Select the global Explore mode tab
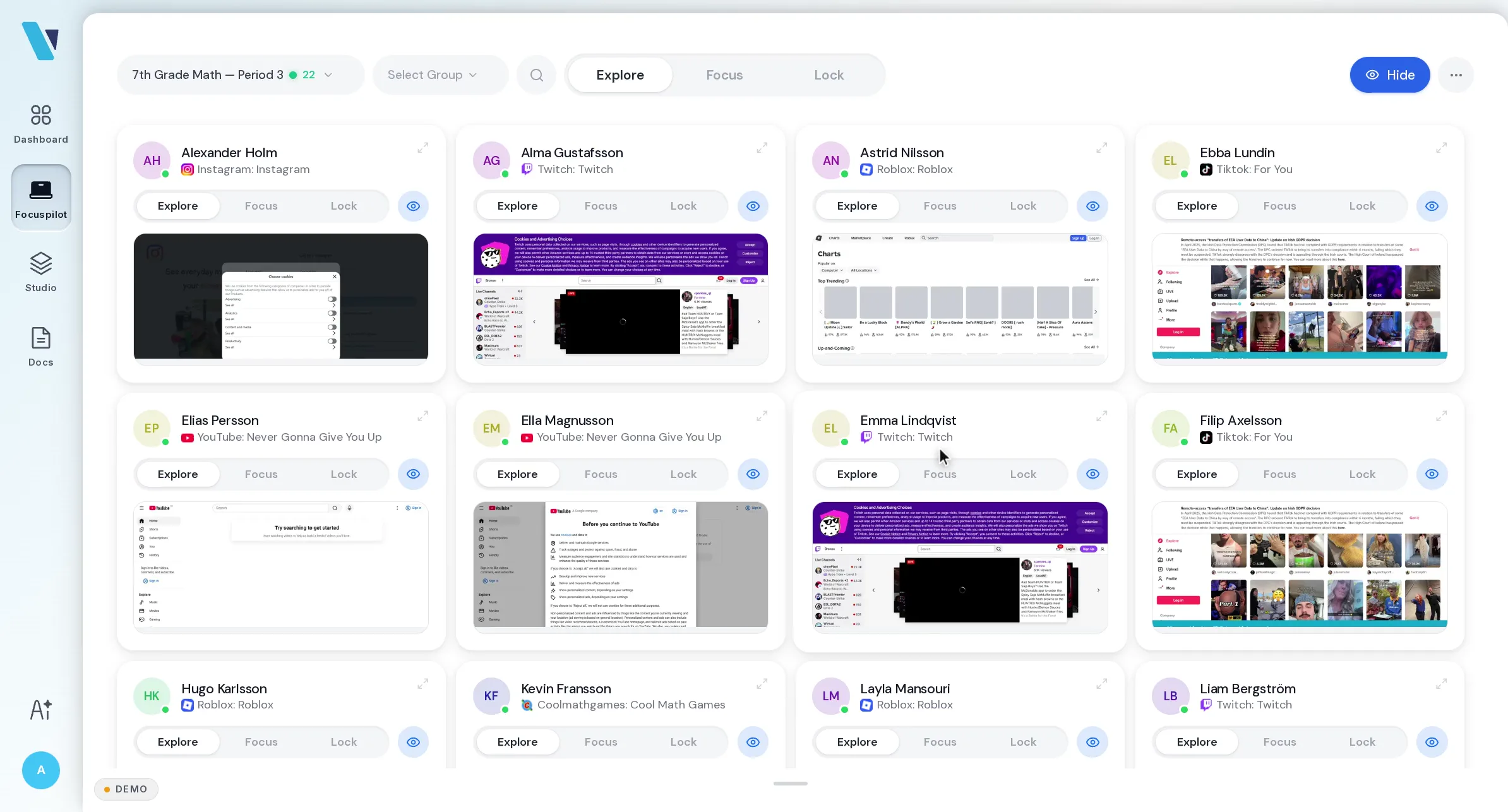The width and height of the screenshot is (1508, 812). [620, 75]
